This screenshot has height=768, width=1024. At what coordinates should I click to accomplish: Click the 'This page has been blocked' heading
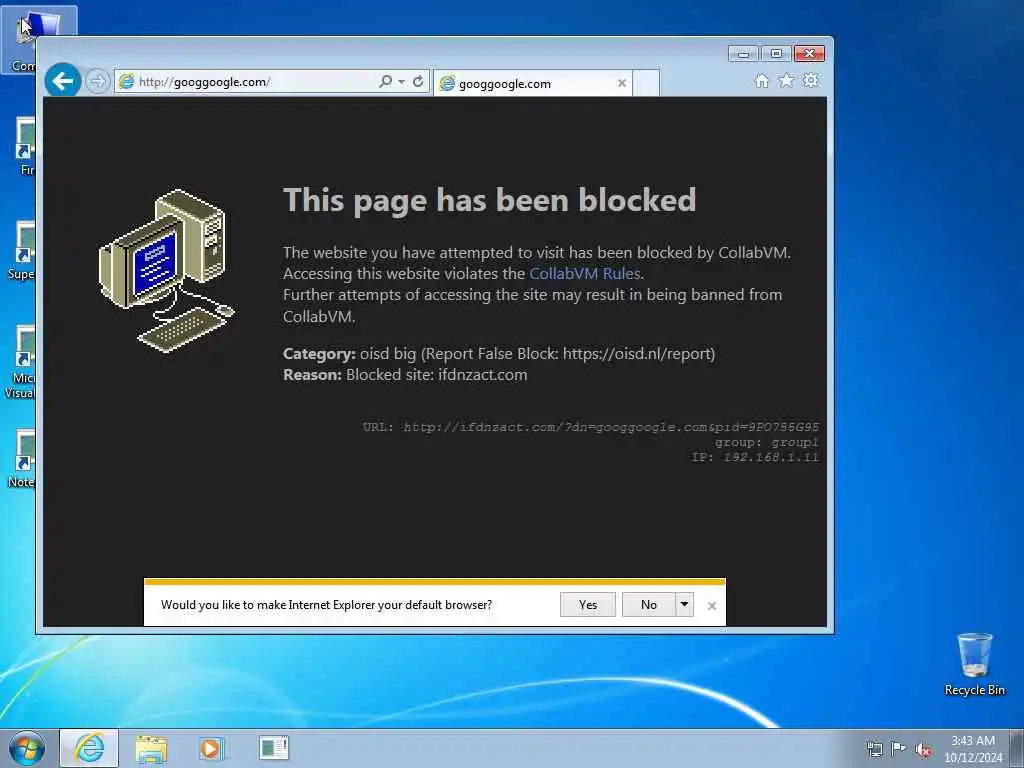490,200
